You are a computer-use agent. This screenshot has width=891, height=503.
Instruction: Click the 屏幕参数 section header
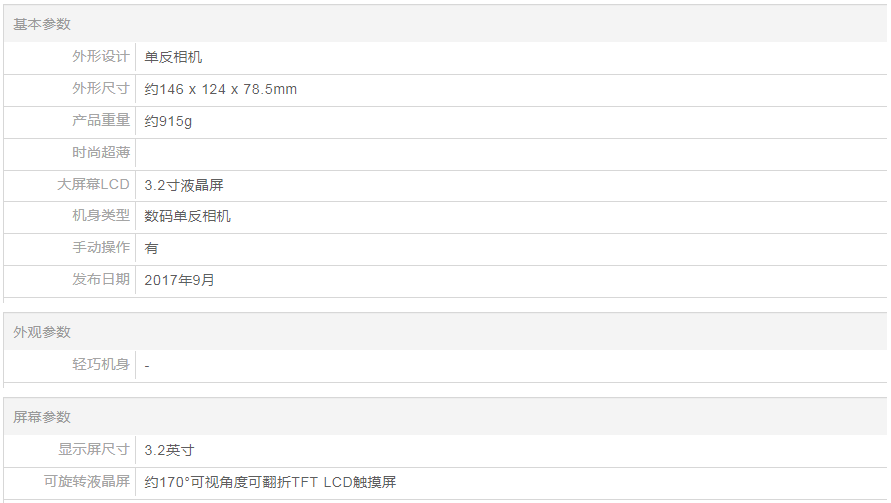(x=42, y=417)
